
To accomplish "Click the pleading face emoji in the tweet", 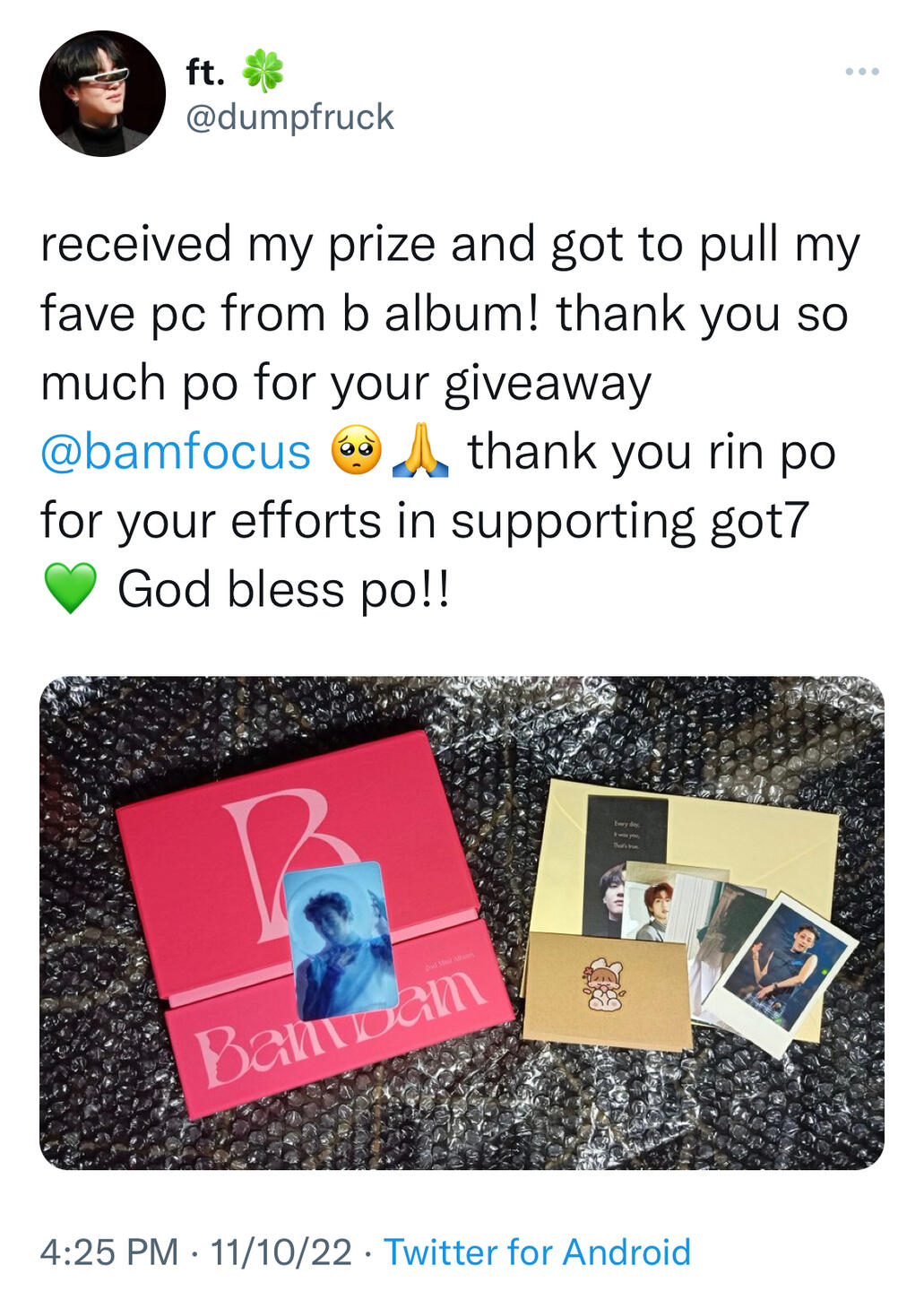I will click(x=357, y=451).
